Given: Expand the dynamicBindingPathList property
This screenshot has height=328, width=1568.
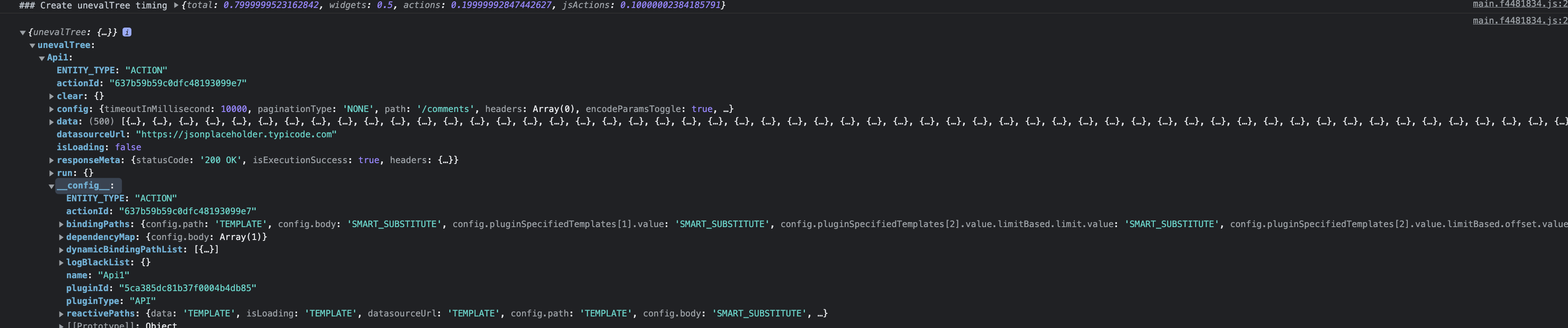Looking at the screenshot, I should (x=61, y=250).
